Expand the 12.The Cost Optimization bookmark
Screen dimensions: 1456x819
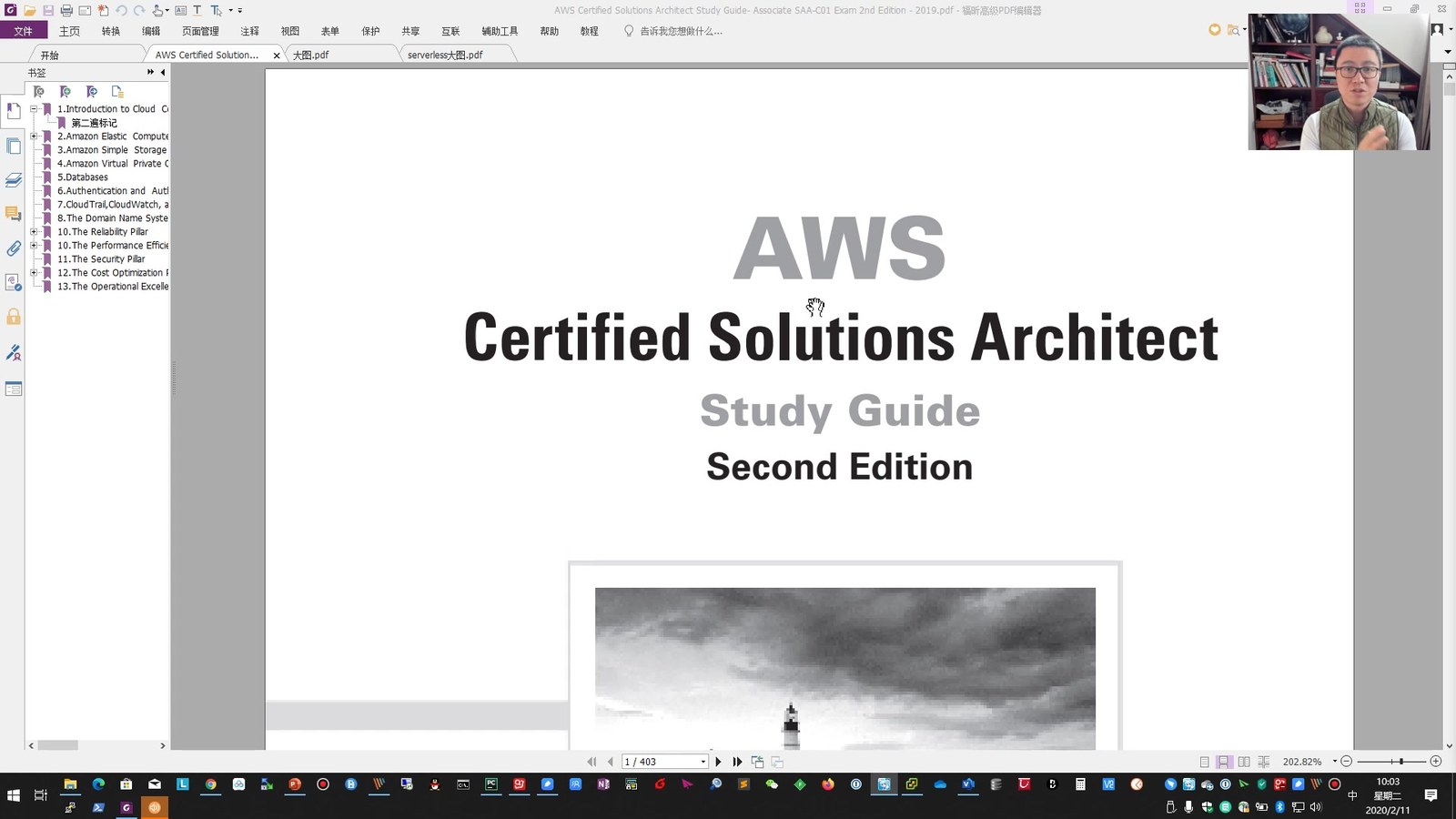point(34,273)
